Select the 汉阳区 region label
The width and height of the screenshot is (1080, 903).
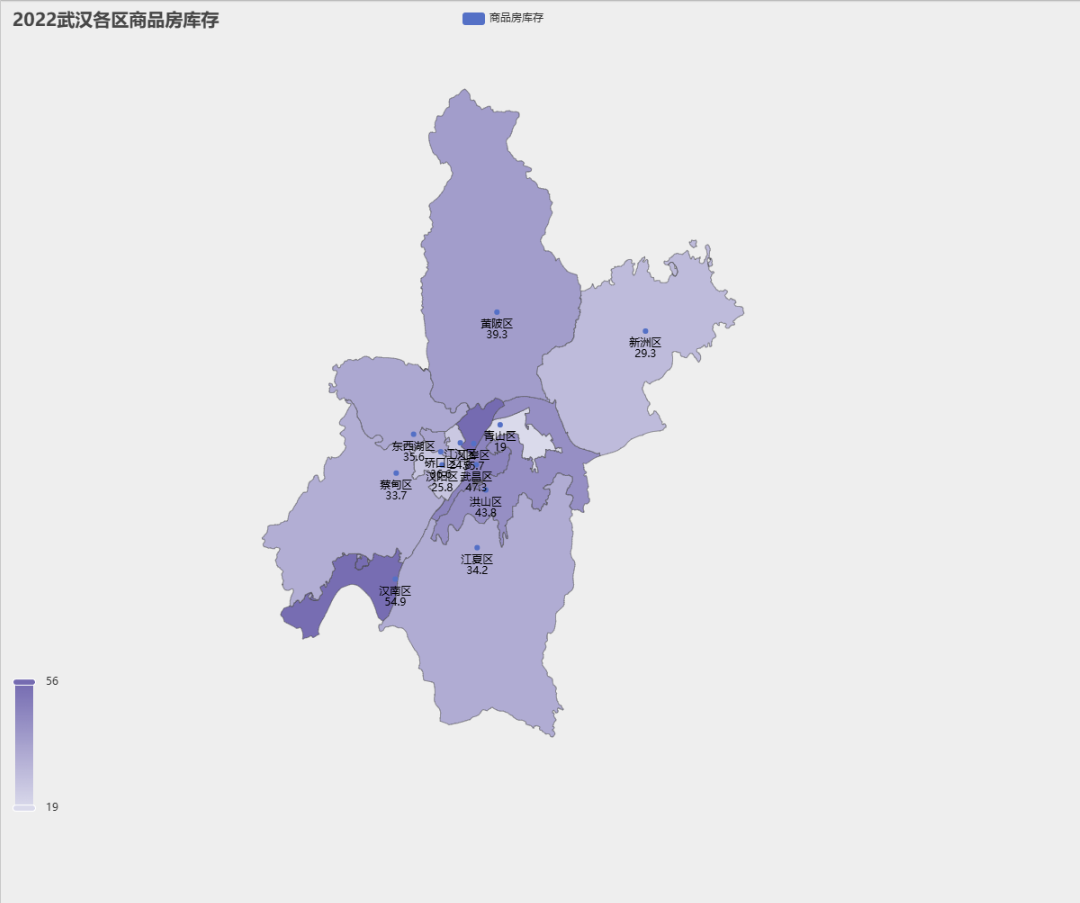click(x=442, y=476)
